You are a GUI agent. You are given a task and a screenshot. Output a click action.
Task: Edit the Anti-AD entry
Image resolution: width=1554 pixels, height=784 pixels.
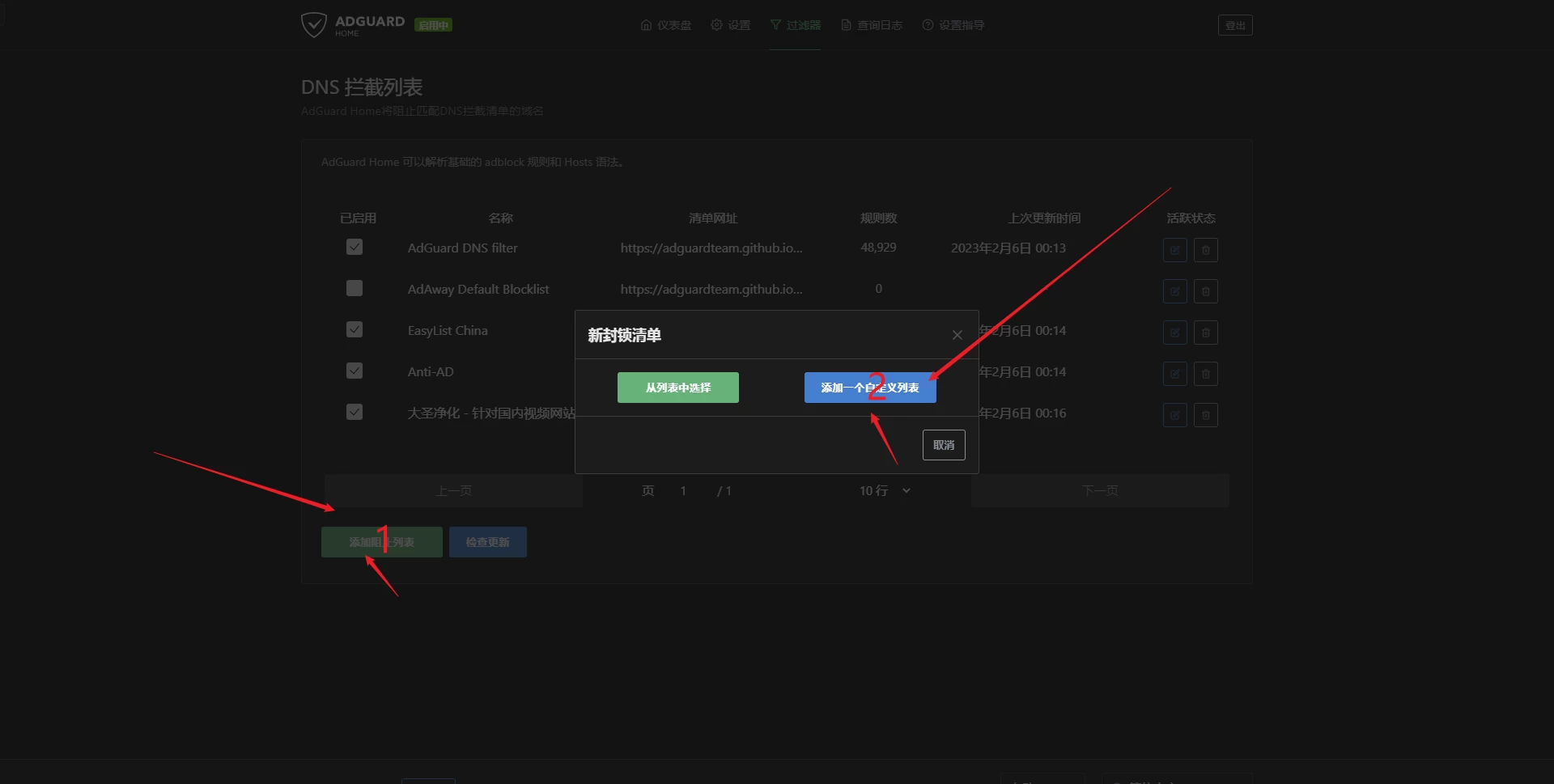pyautogui.click(x=1175, y=374)
